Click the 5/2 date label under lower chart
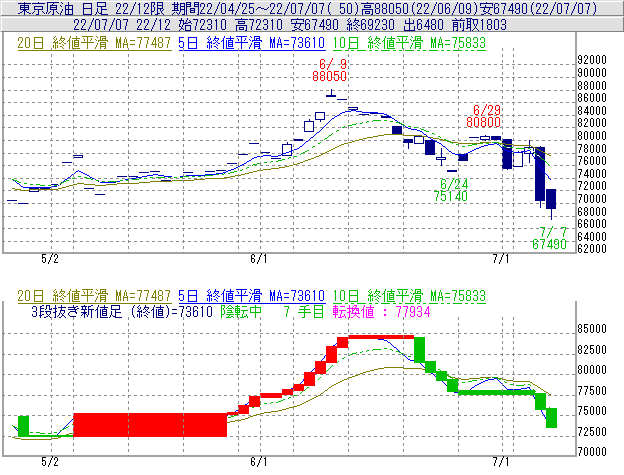This screenshot has width=624, height=475. [x=50, y=462]
